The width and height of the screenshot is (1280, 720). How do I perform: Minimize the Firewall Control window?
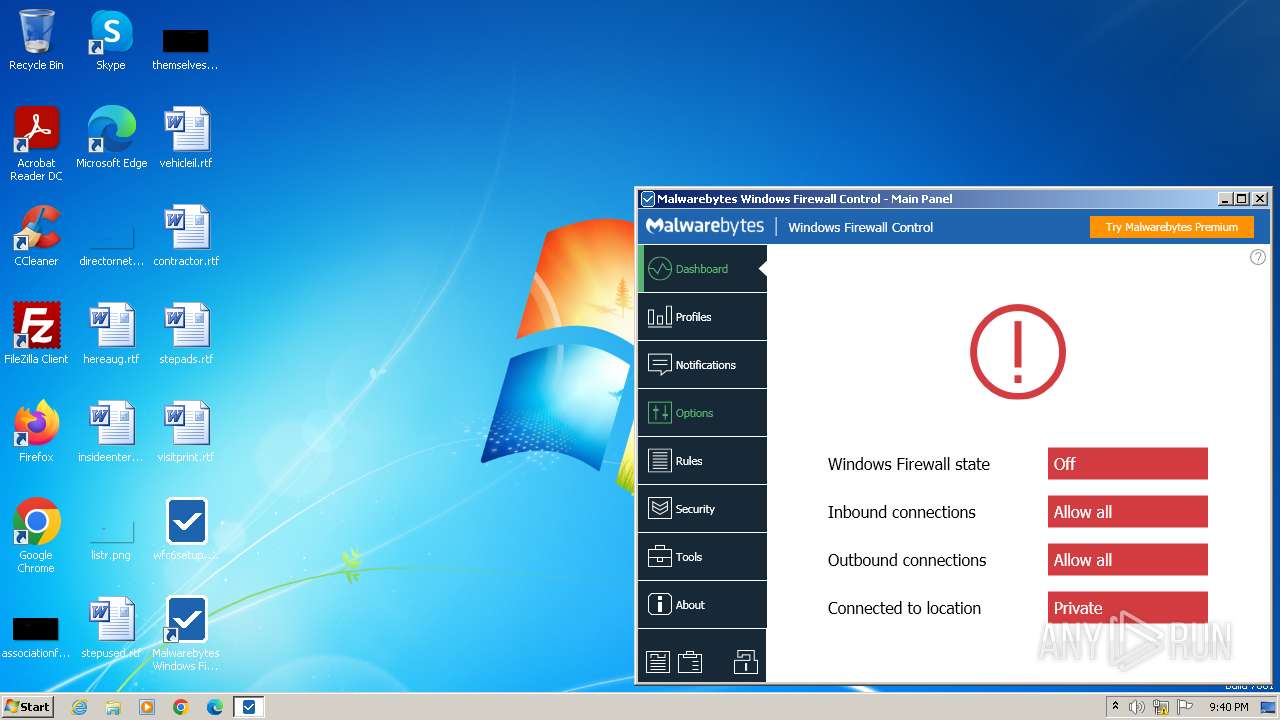[x=1225, y=199]
